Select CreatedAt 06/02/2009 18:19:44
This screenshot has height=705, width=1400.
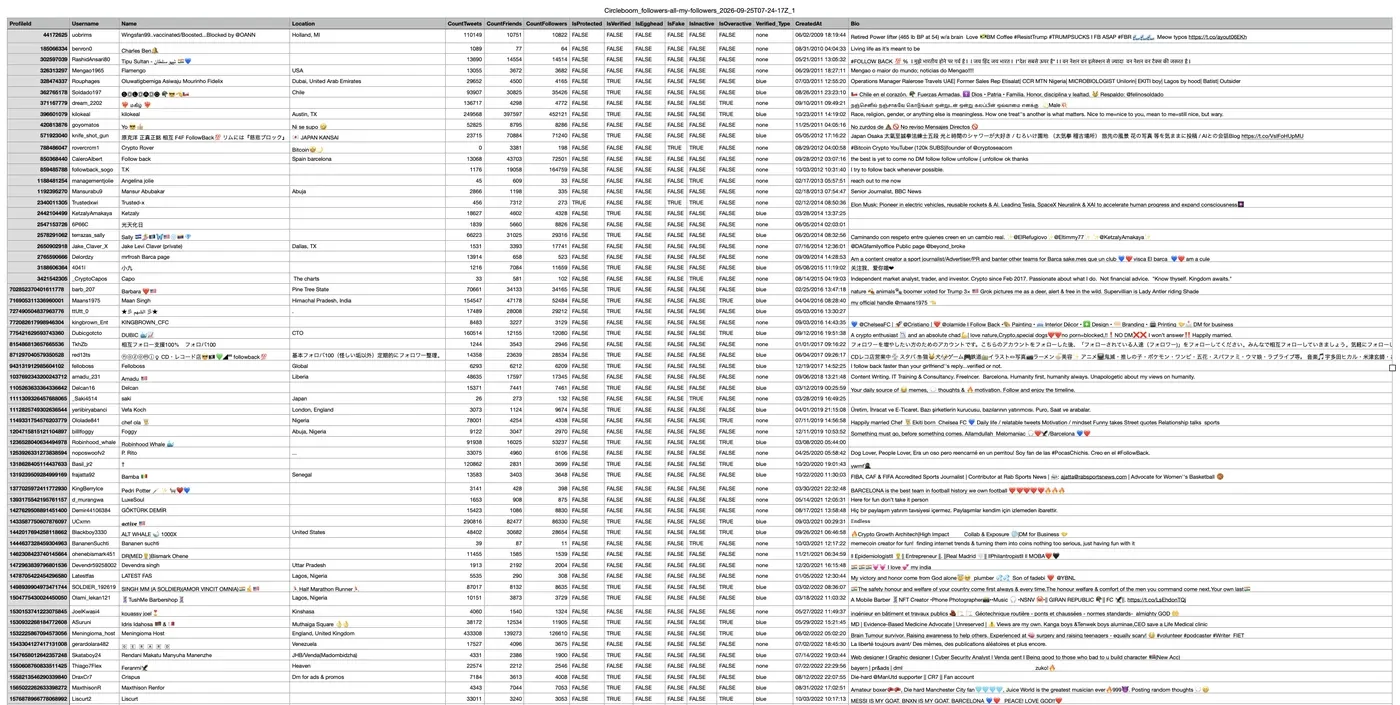pos(820,36)
